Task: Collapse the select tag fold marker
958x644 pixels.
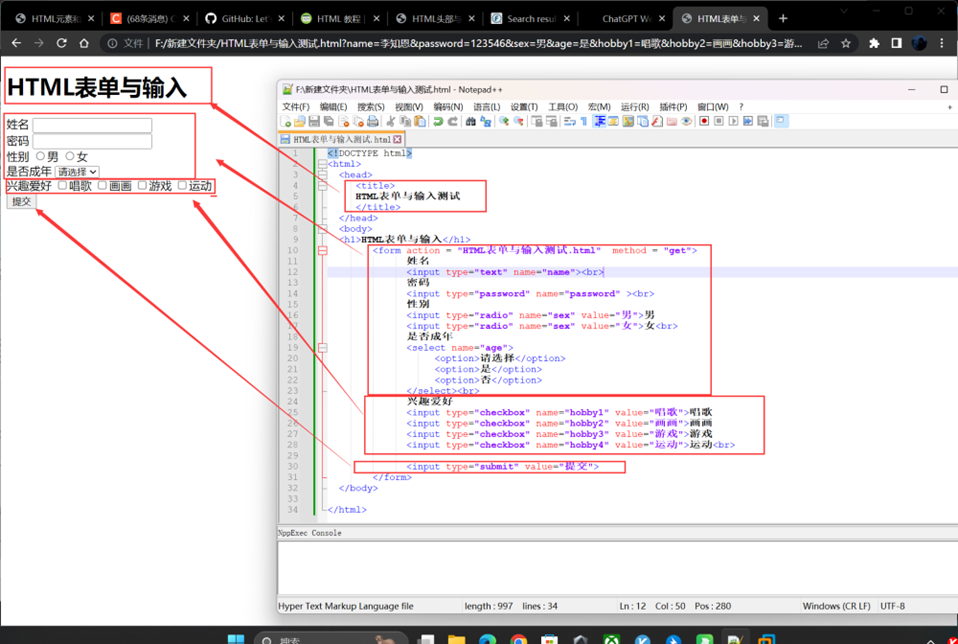Action: [x=322, y=347]
